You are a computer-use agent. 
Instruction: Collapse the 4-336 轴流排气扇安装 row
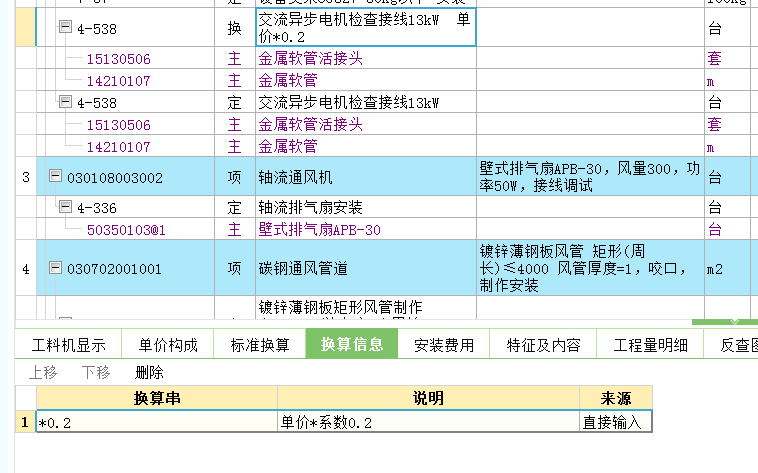(65, 207)
